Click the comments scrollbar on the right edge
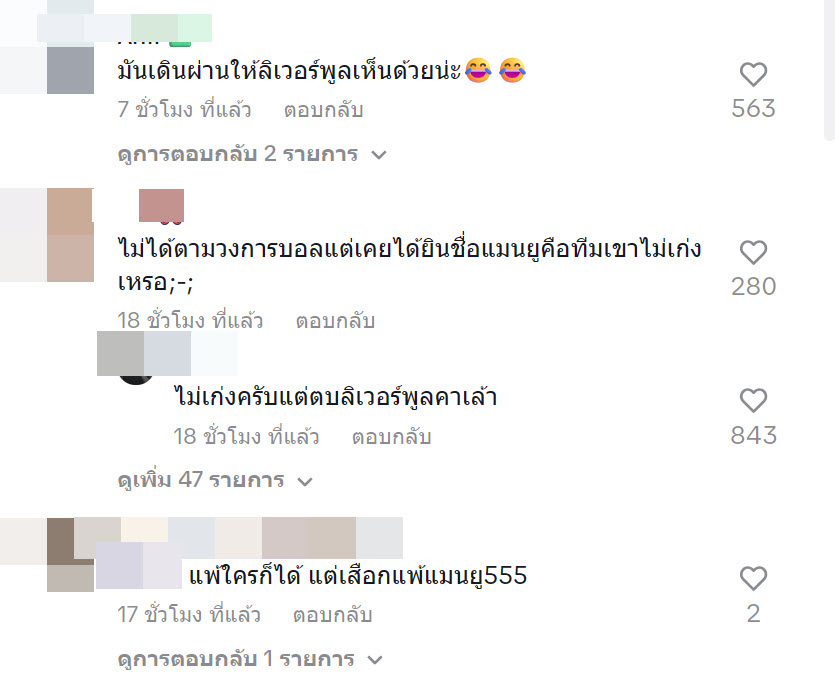 tap(829, 70)
